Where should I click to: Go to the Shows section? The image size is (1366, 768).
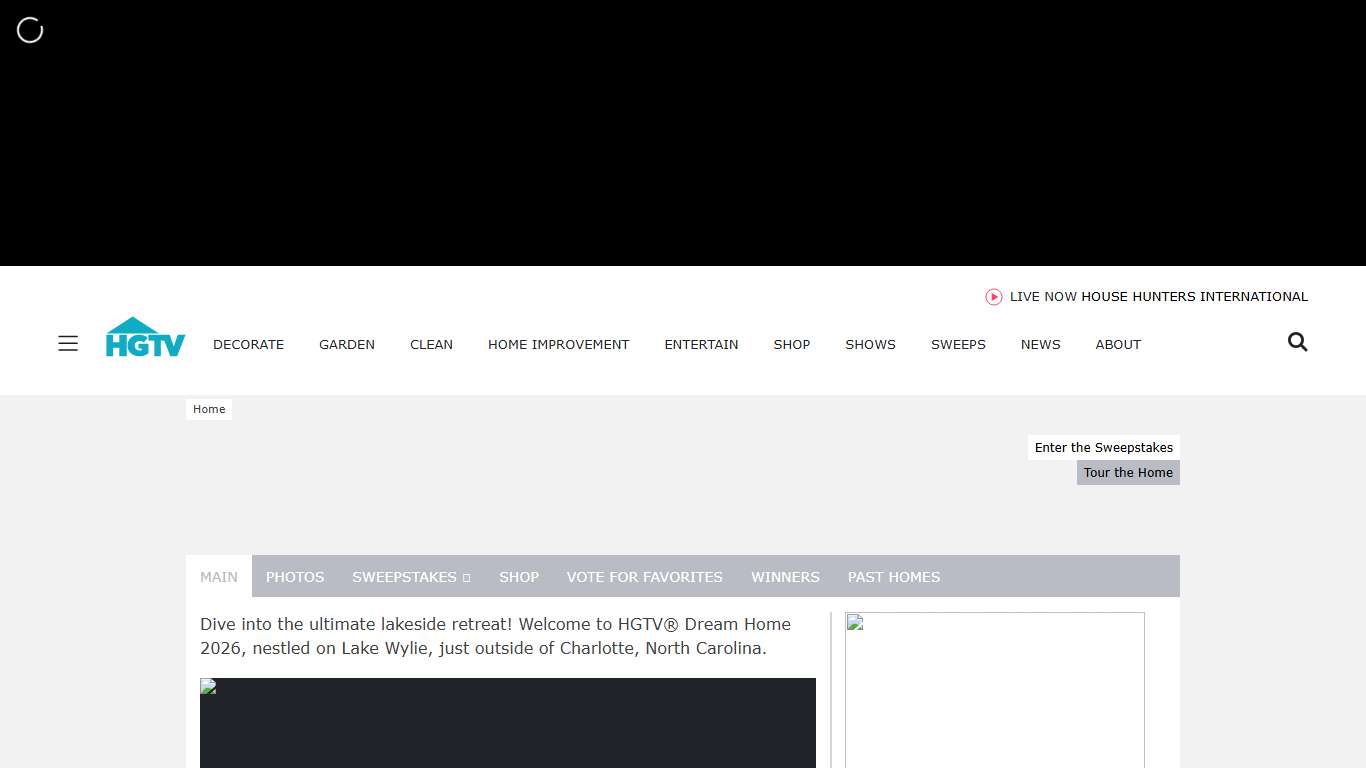coord(870,344)
